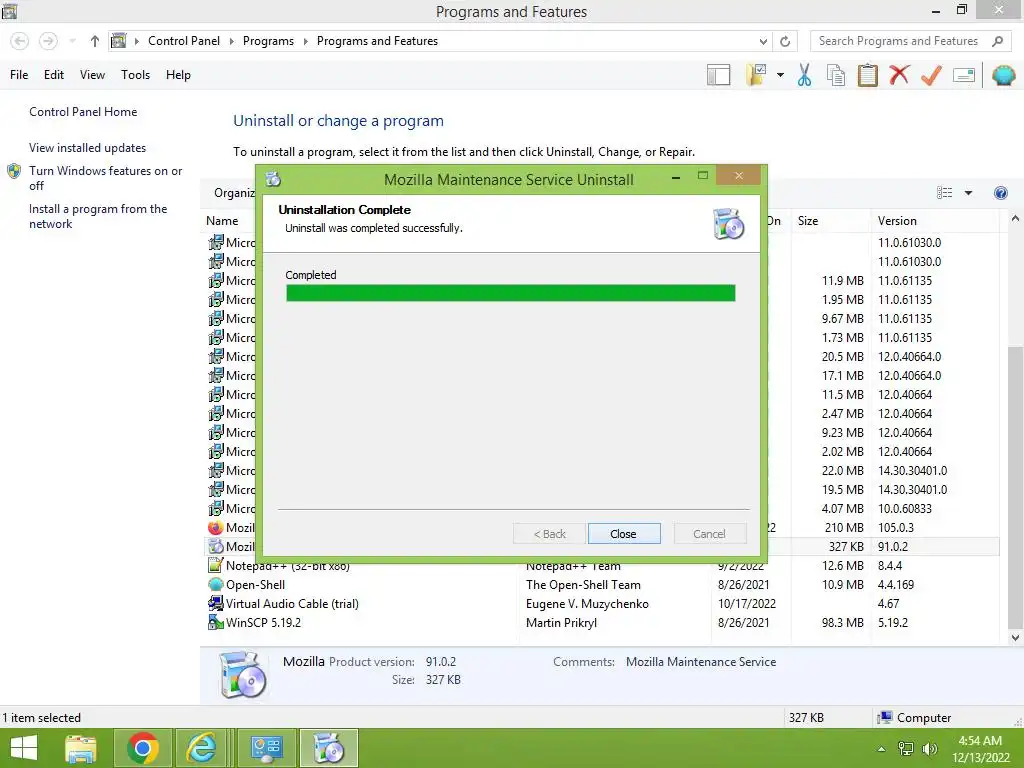This screenshot has width=1024, height=768.
Task: Click the list scrollbar up arrow
Action: [1015, 219]
